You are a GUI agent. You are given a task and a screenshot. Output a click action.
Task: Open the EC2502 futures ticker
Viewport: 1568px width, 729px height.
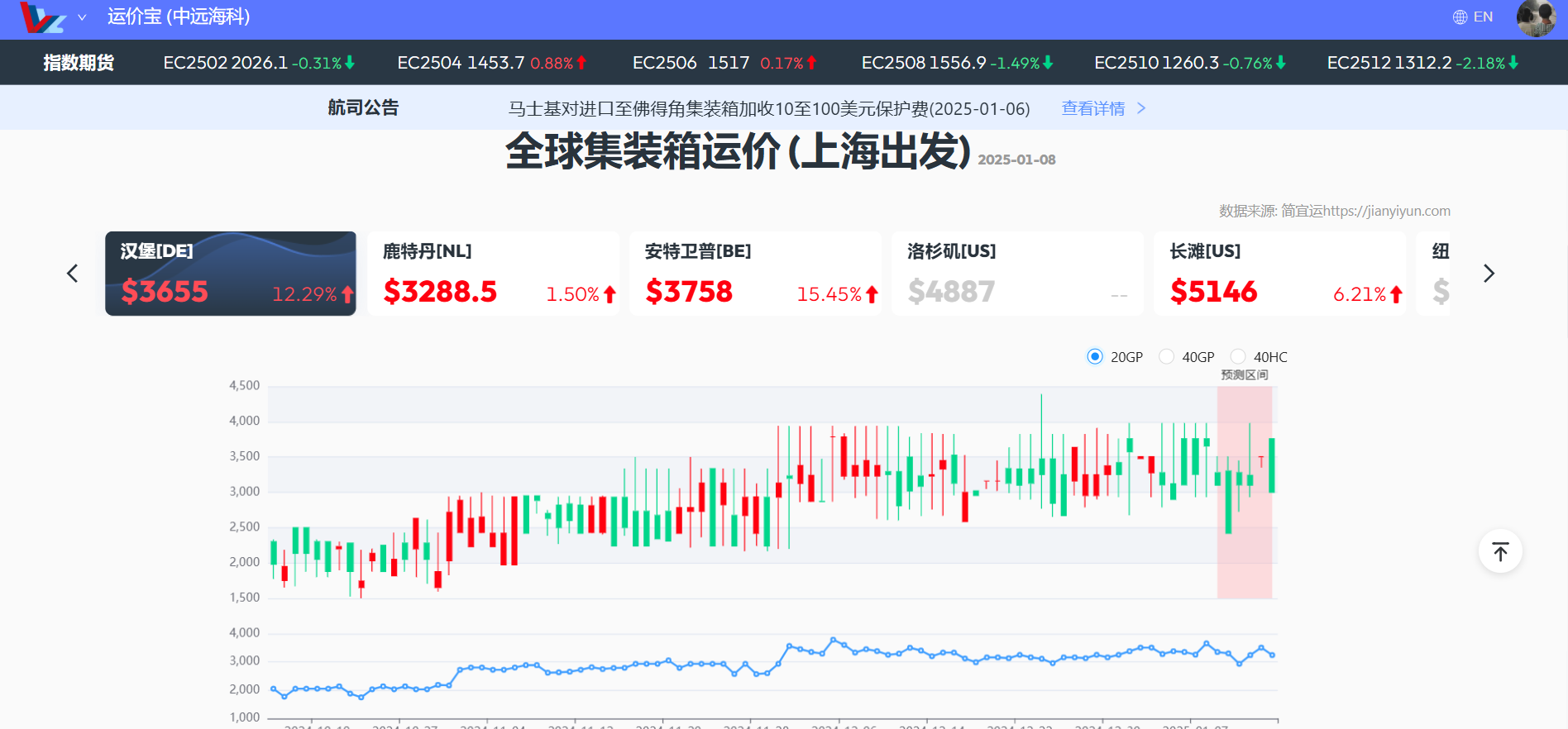(259, 63)
